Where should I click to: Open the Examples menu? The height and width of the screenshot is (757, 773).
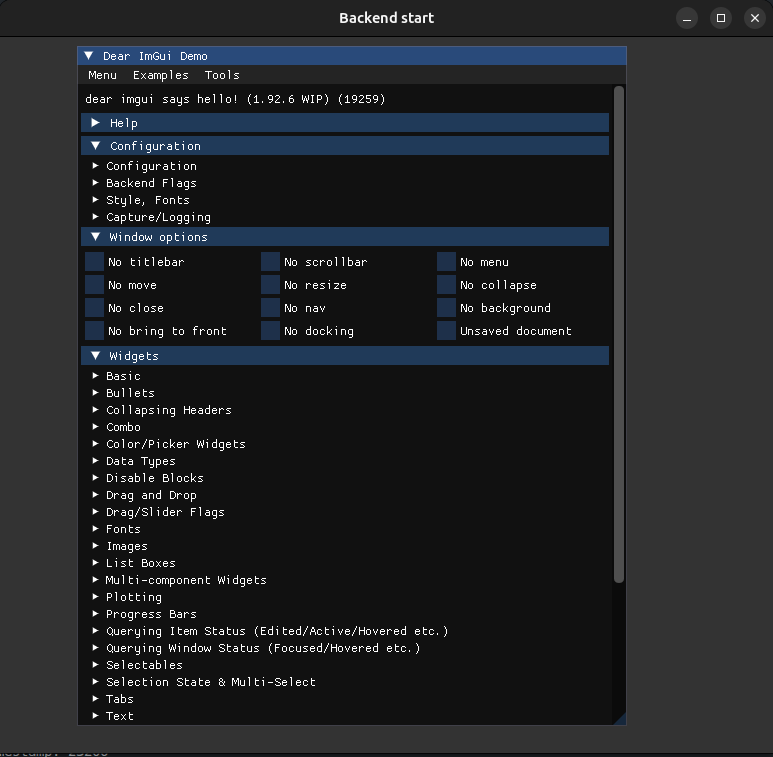(160, 75)
